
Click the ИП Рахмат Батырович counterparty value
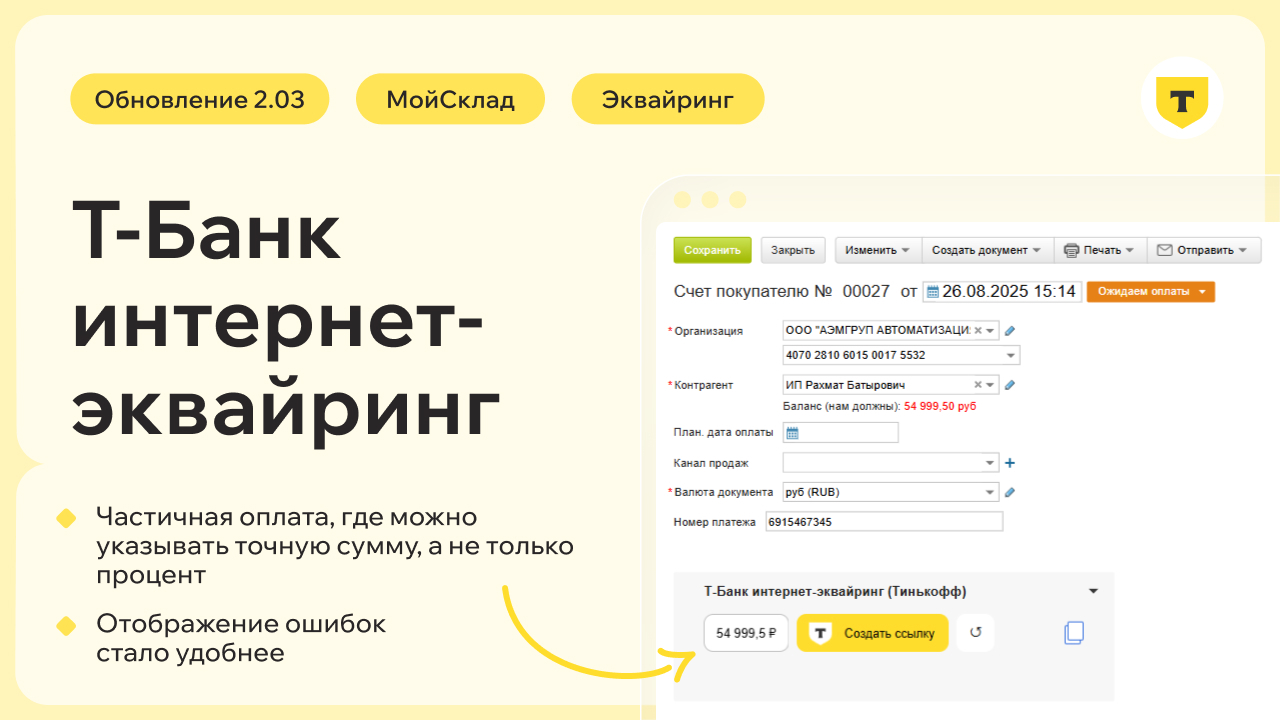pyautogui.click(x=846, y=385)
